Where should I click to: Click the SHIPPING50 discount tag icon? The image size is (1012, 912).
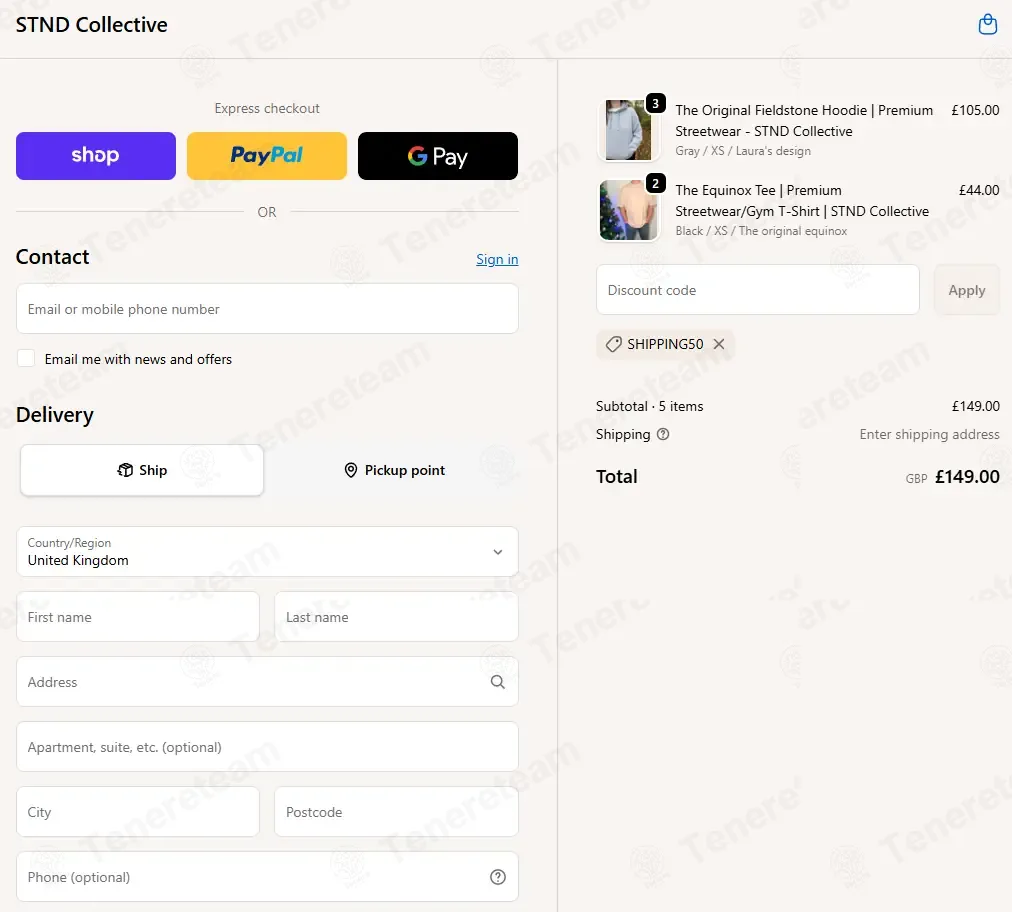tap(613, 344)
